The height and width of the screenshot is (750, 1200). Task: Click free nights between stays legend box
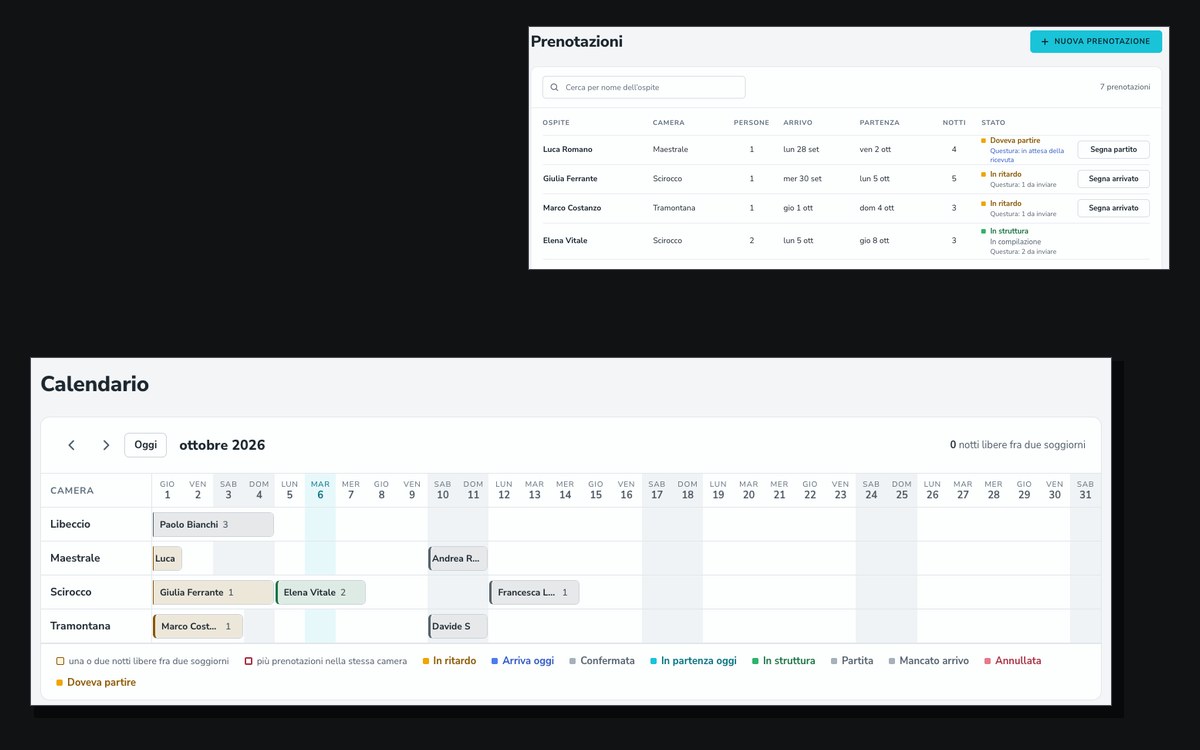click(60, 661)
